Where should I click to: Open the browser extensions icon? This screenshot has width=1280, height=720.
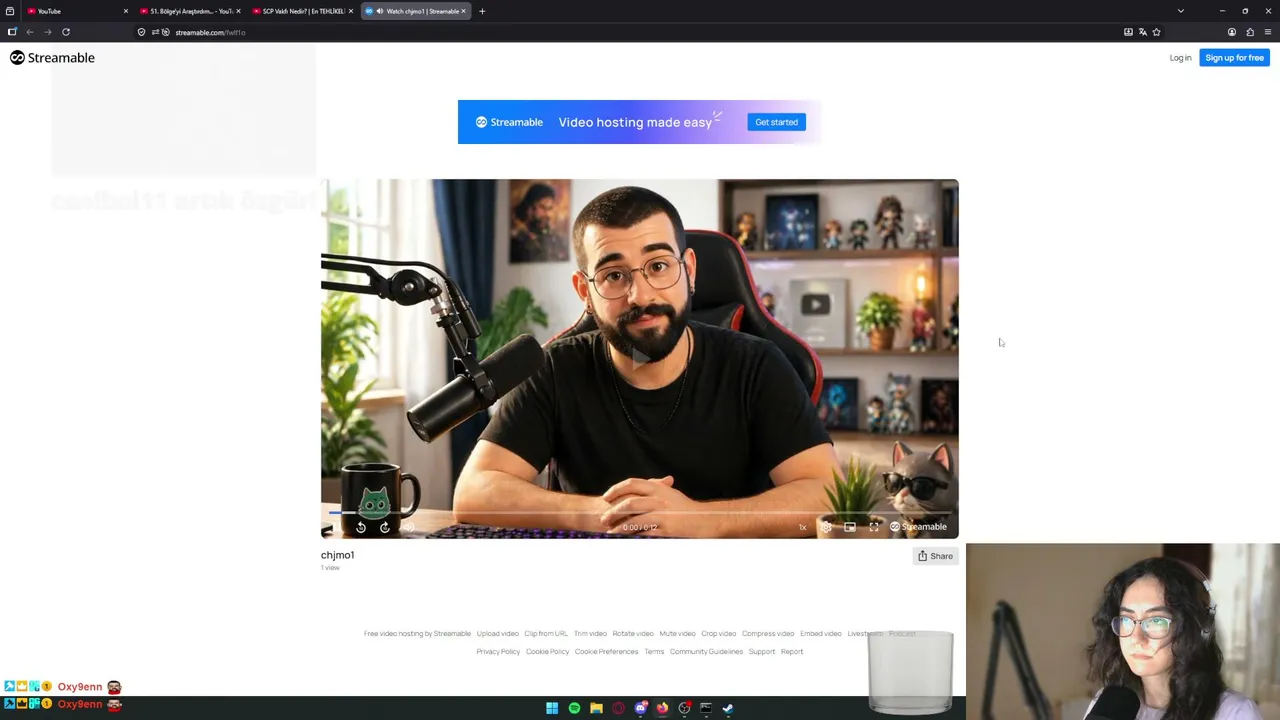1249,32
